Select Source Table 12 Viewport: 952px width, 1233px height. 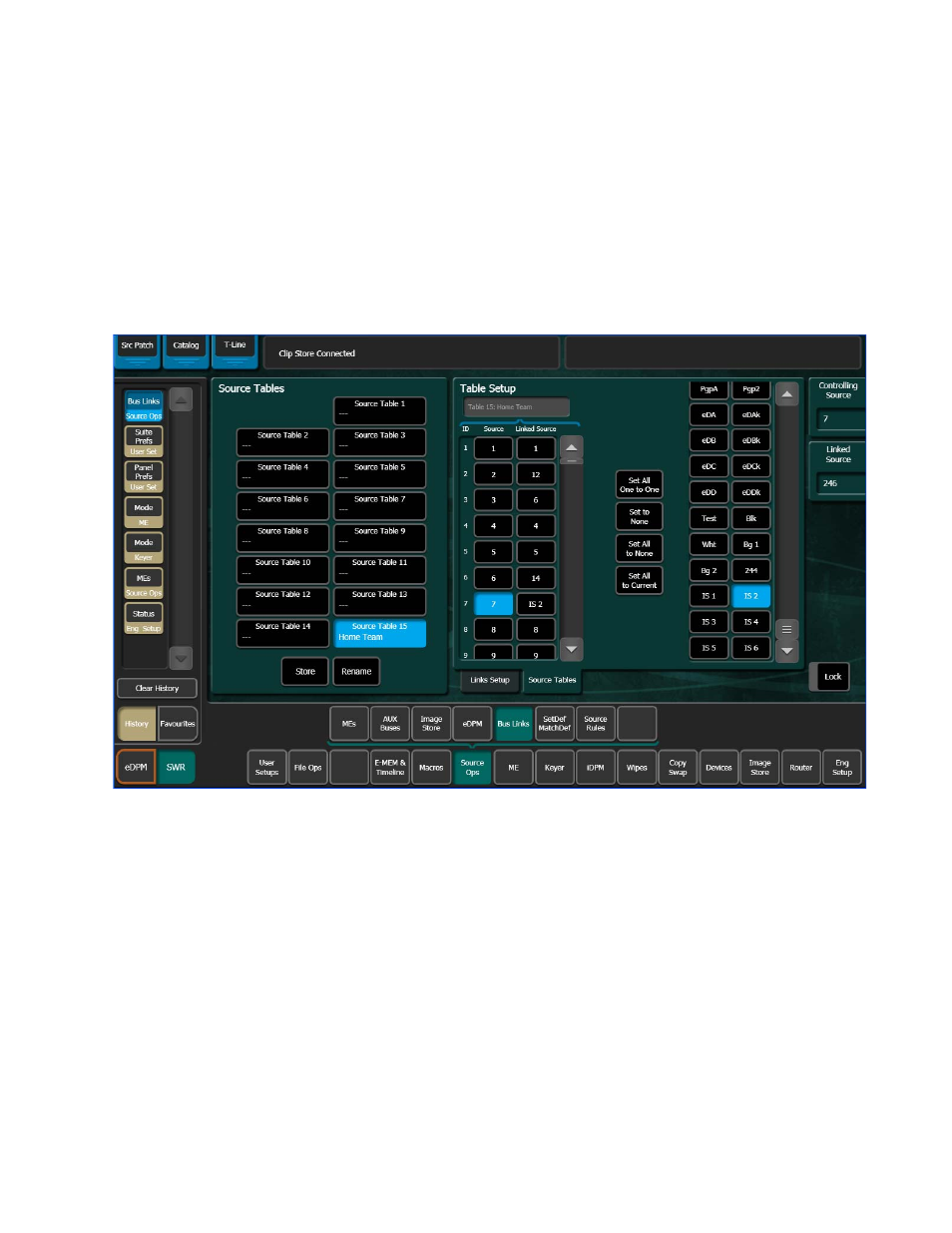[x=282, y=601]
